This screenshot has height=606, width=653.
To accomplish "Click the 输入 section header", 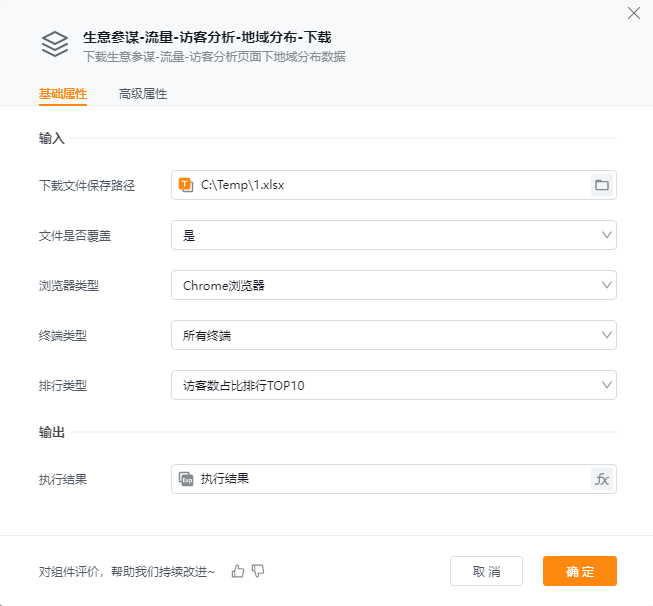I will pyautogui.click(x=52, y=138).
